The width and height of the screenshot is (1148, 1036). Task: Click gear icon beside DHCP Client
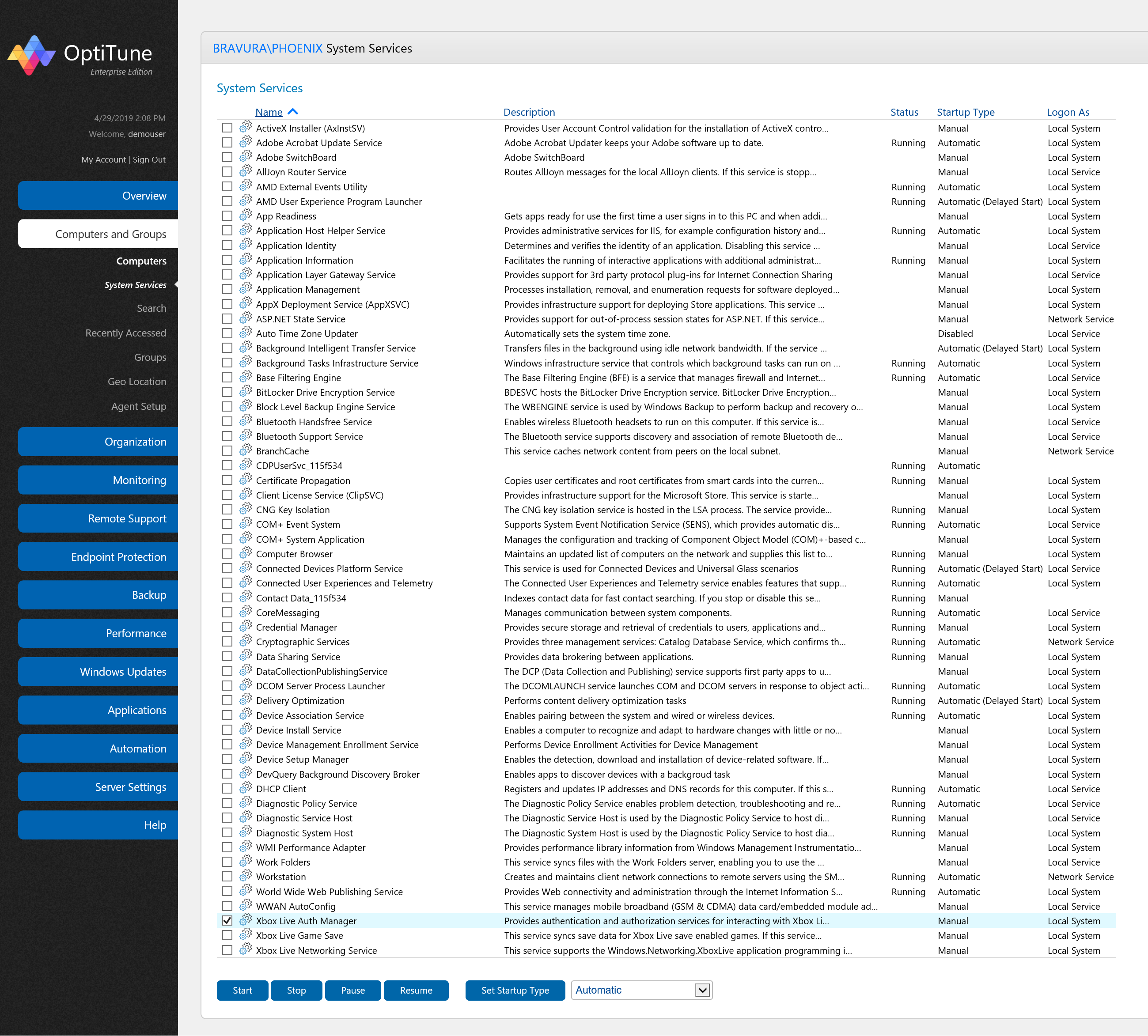246,788
